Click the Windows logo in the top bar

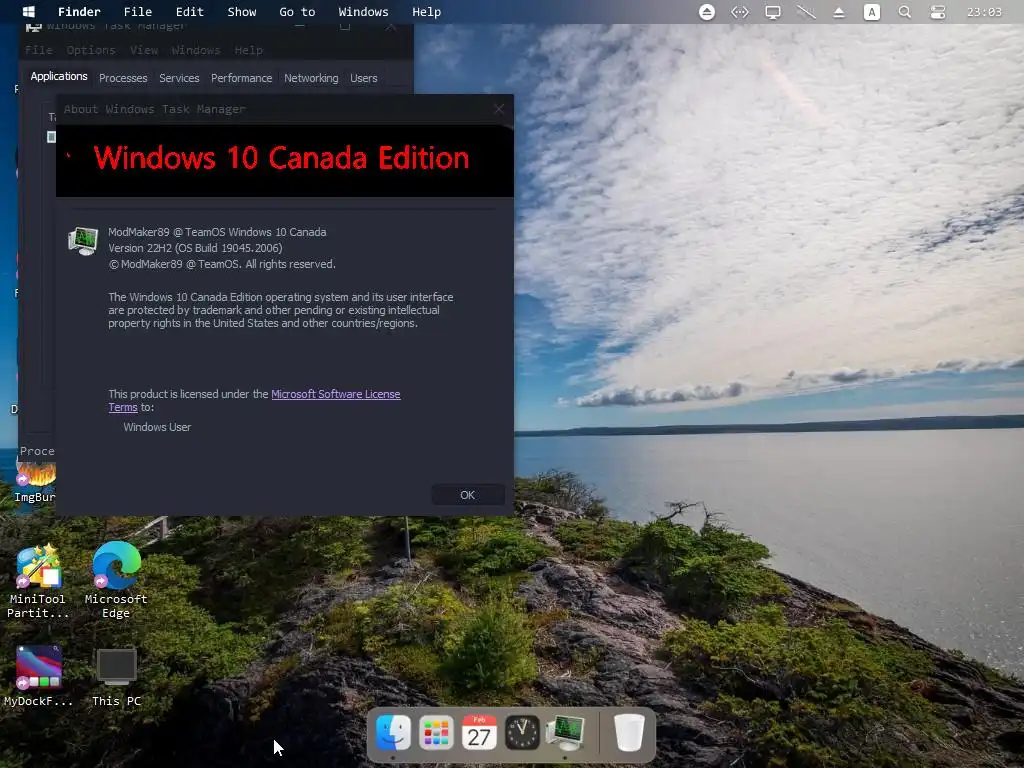click(29, 12)
